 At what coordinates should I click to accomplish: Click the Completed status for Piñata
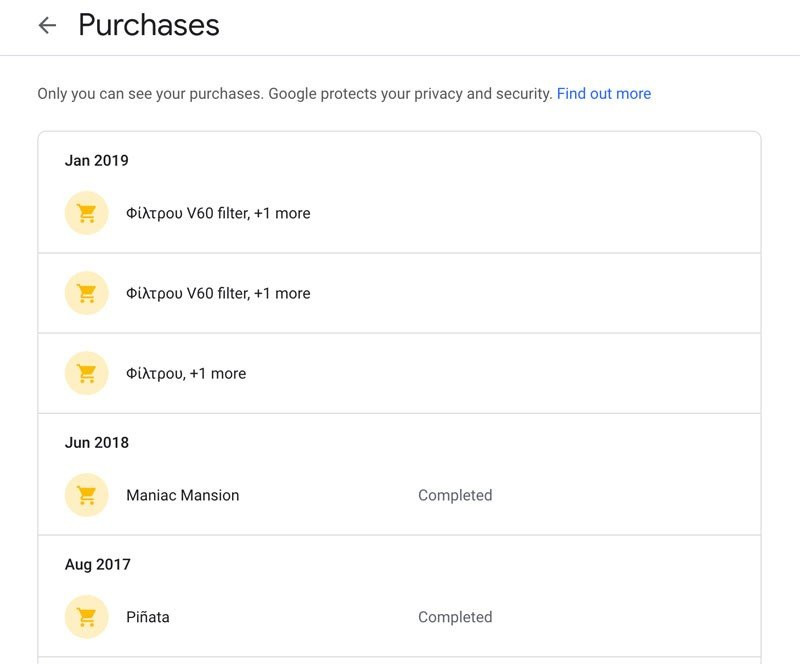click(x=455, y=617)
